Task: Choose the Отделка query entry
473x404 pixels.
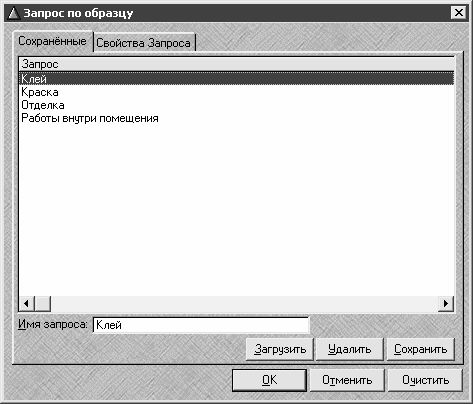Action: point(43,105)
